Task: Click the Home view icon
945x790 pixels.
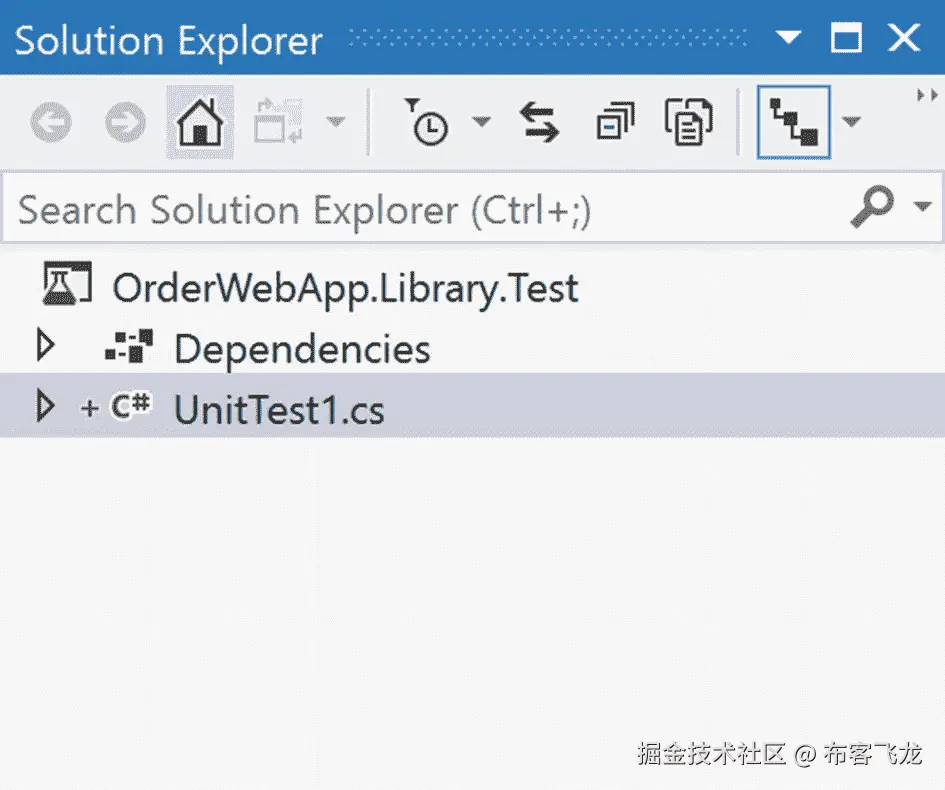Action: 198,122
